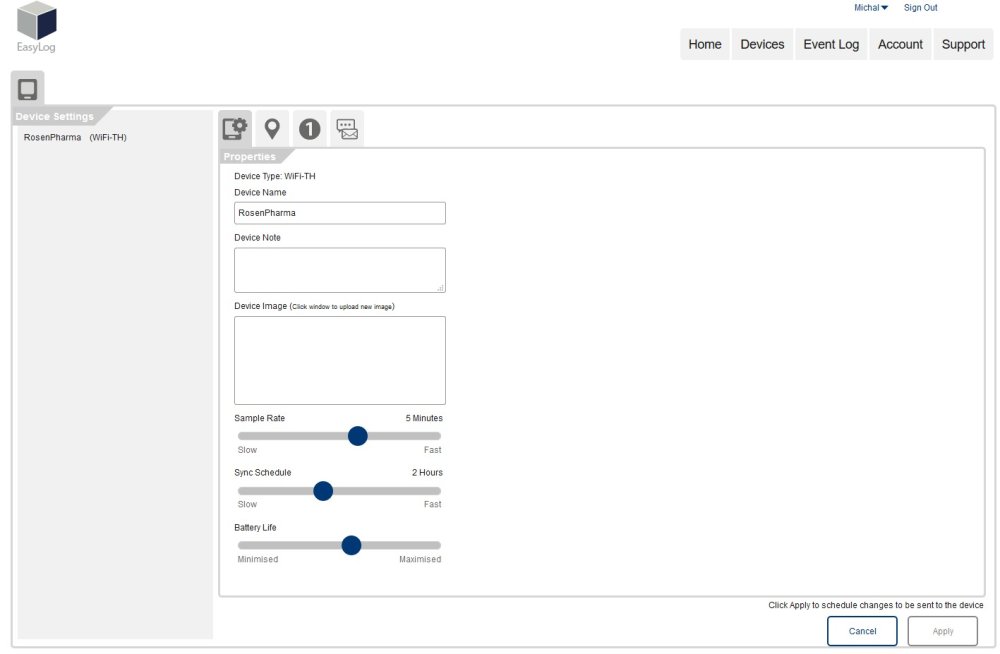Screen dimensions: 1000x654
Task: Select RosenPharma device in Device Settings list
Action: (75, 137)
